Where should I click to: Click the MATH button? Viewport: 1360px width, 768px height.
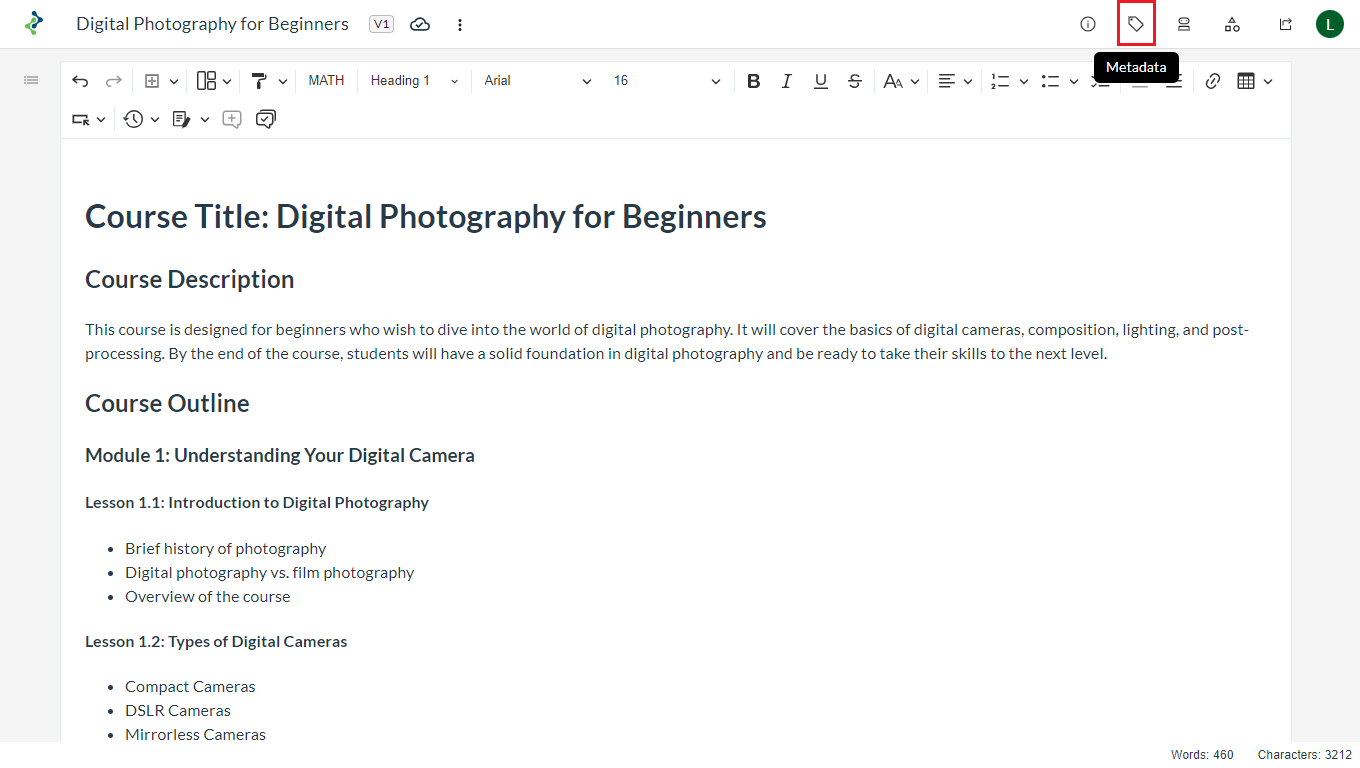pos(326,81)
